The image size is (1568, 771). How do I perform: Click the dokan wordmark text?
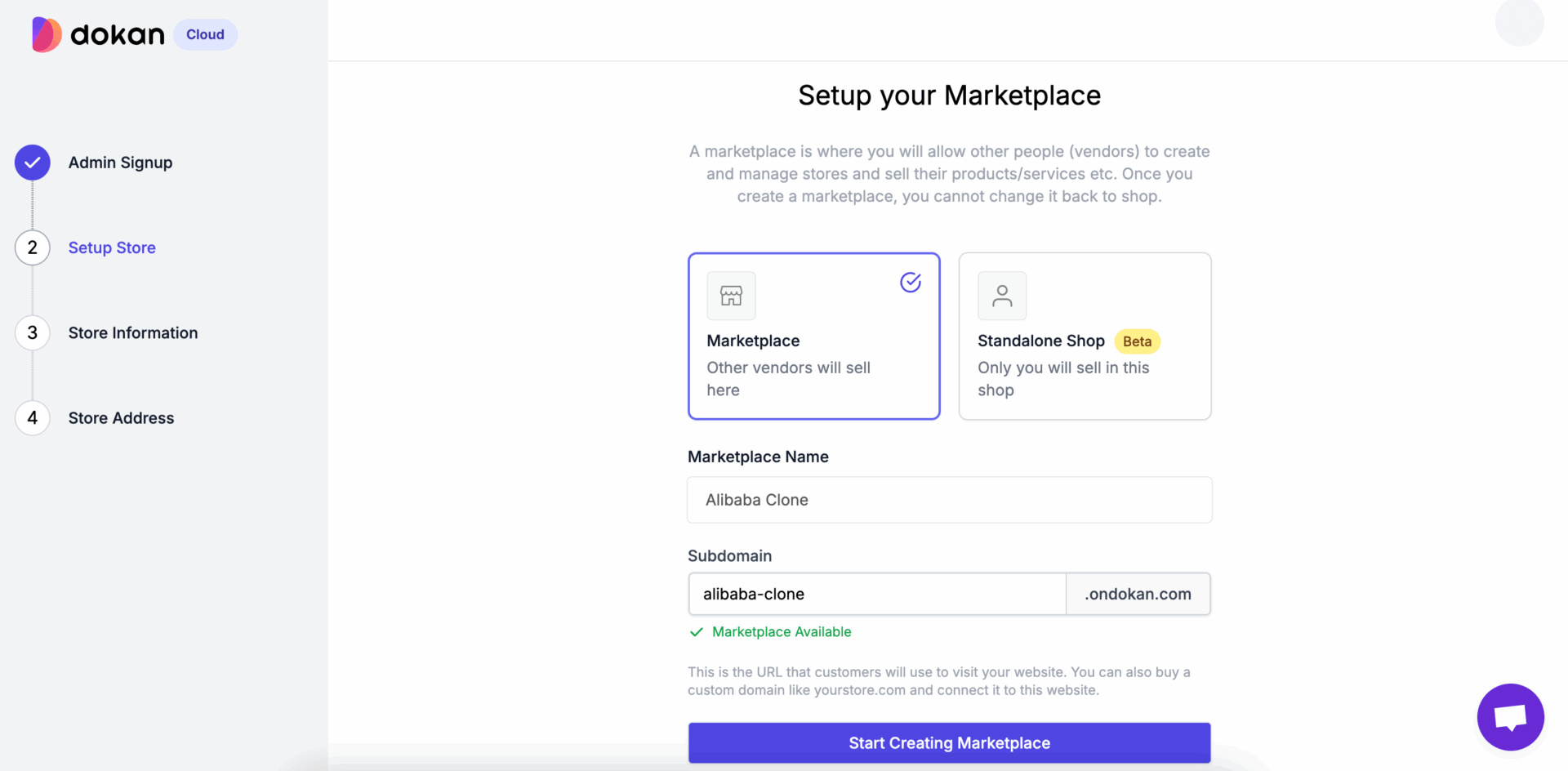118,34
